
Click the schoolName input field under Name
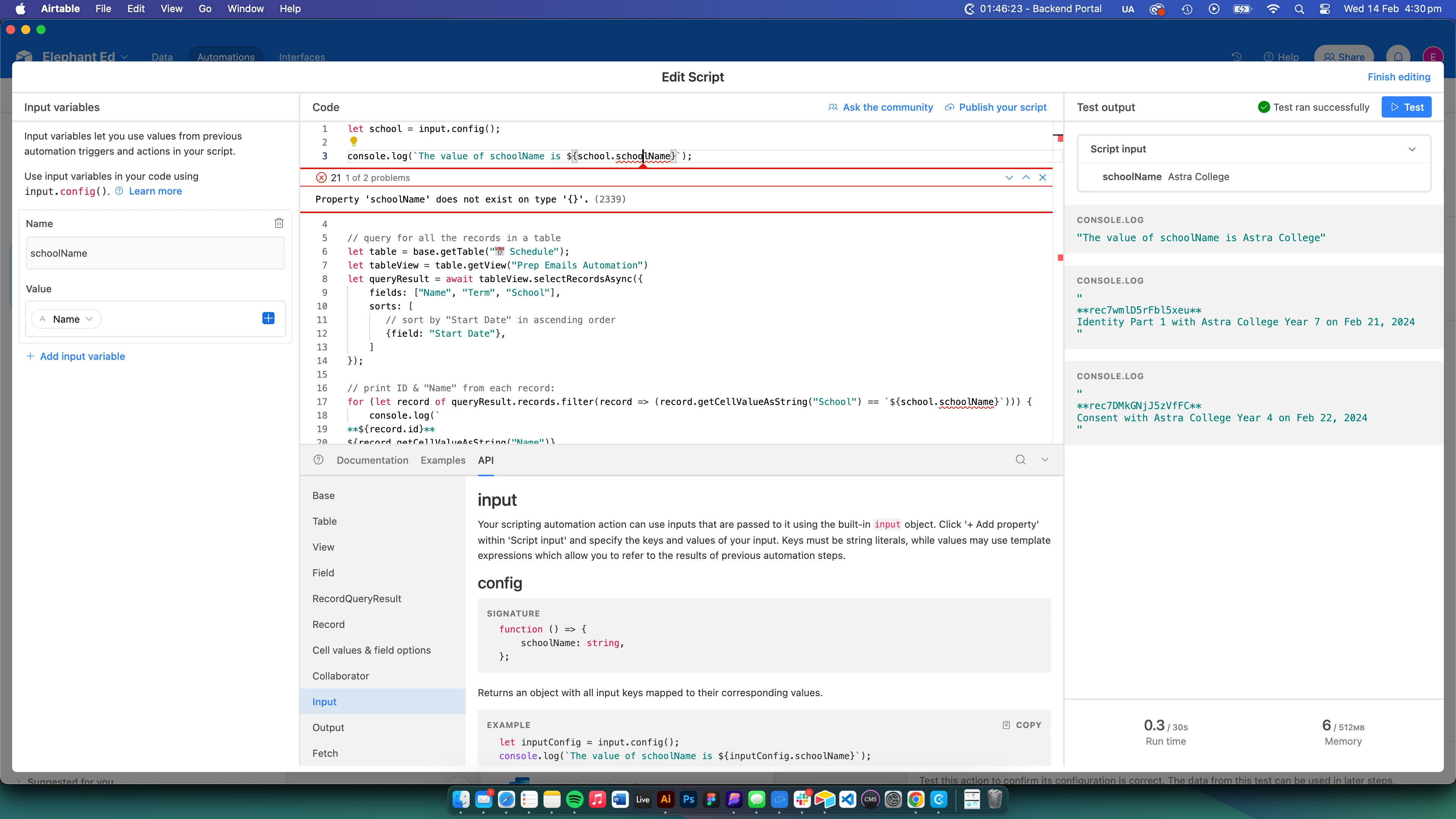pyautogui.click(x=155, y=253)
